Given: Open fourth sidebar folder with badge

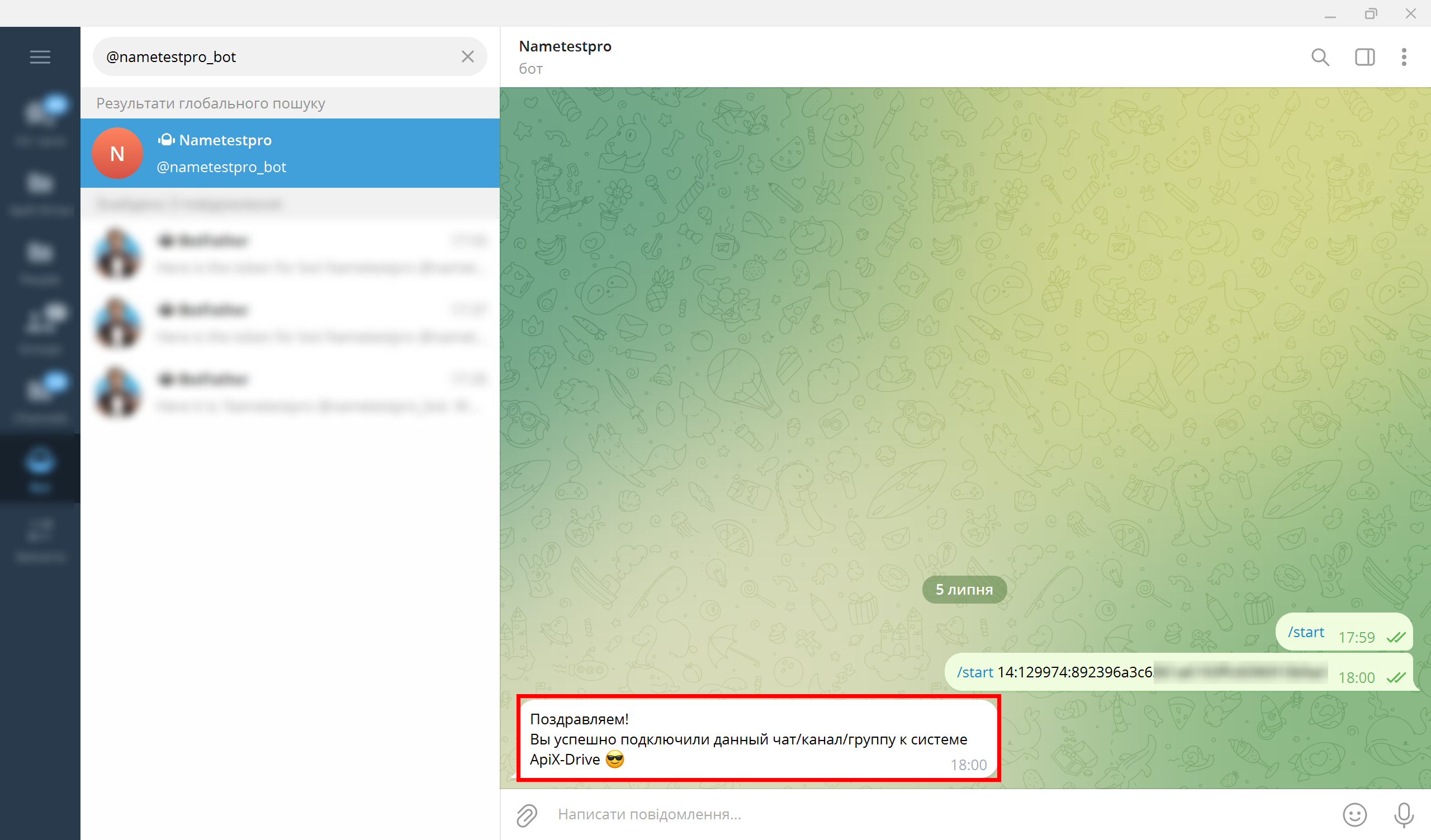Looking at the screenshot, I should point(40,330).
